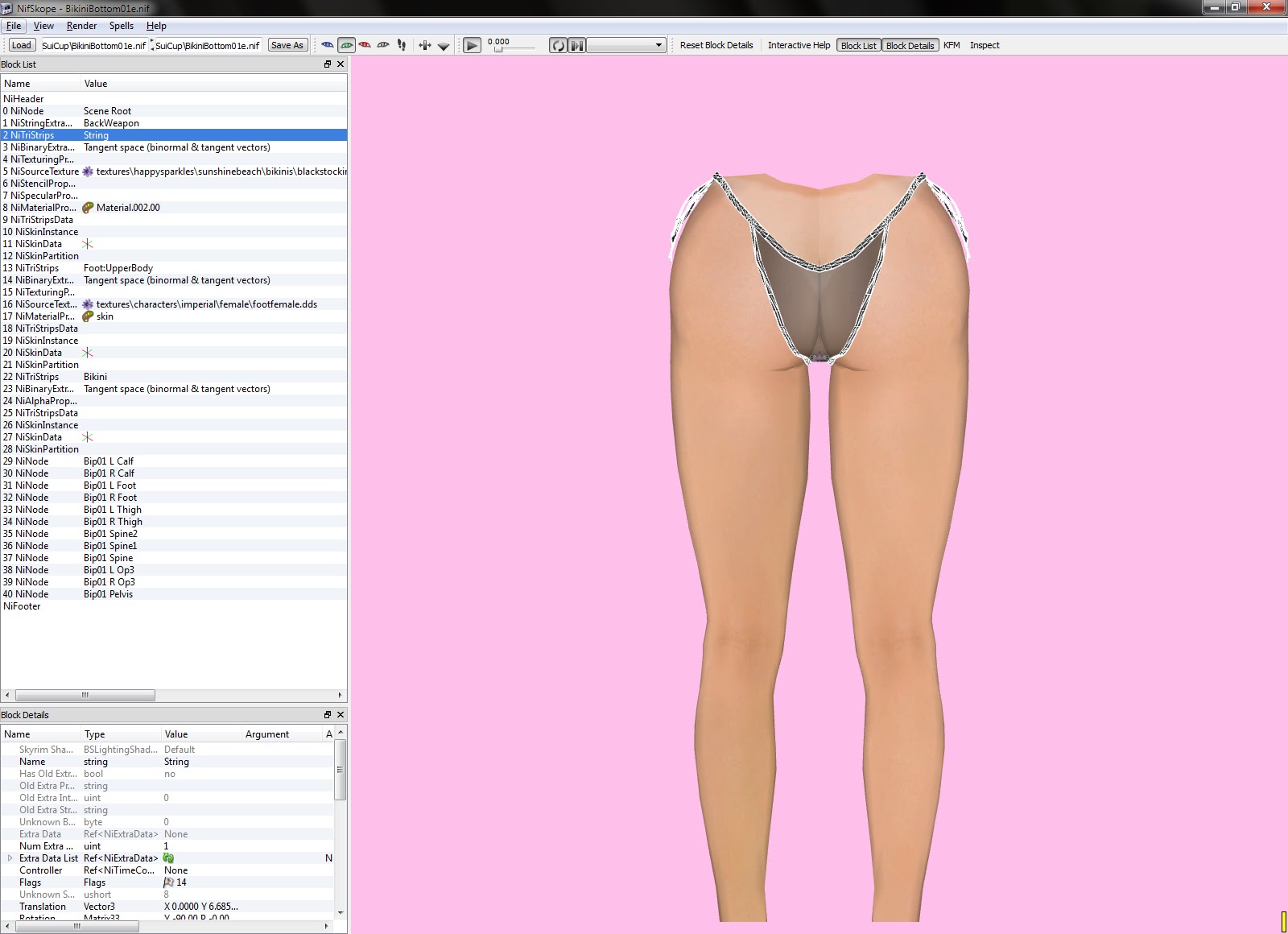
Task: Select the red eye side view icon
Action: pyautogui.click(x=365, y=45)
